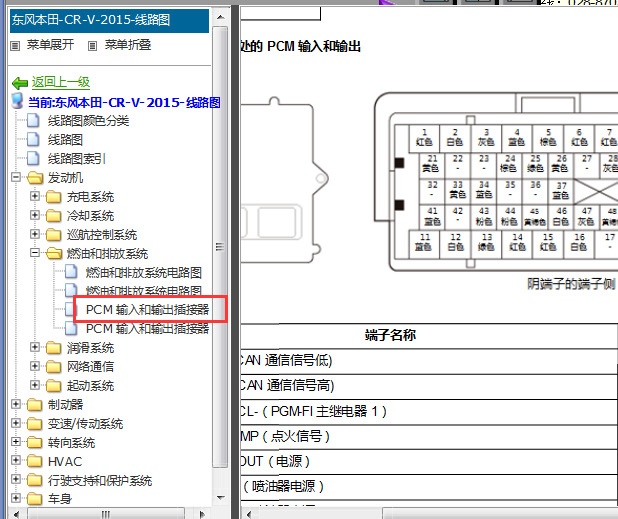Viewport: 618px width, 519px height.
Task: Click page icon beside 线路图索引
Action: pos(33,158)
